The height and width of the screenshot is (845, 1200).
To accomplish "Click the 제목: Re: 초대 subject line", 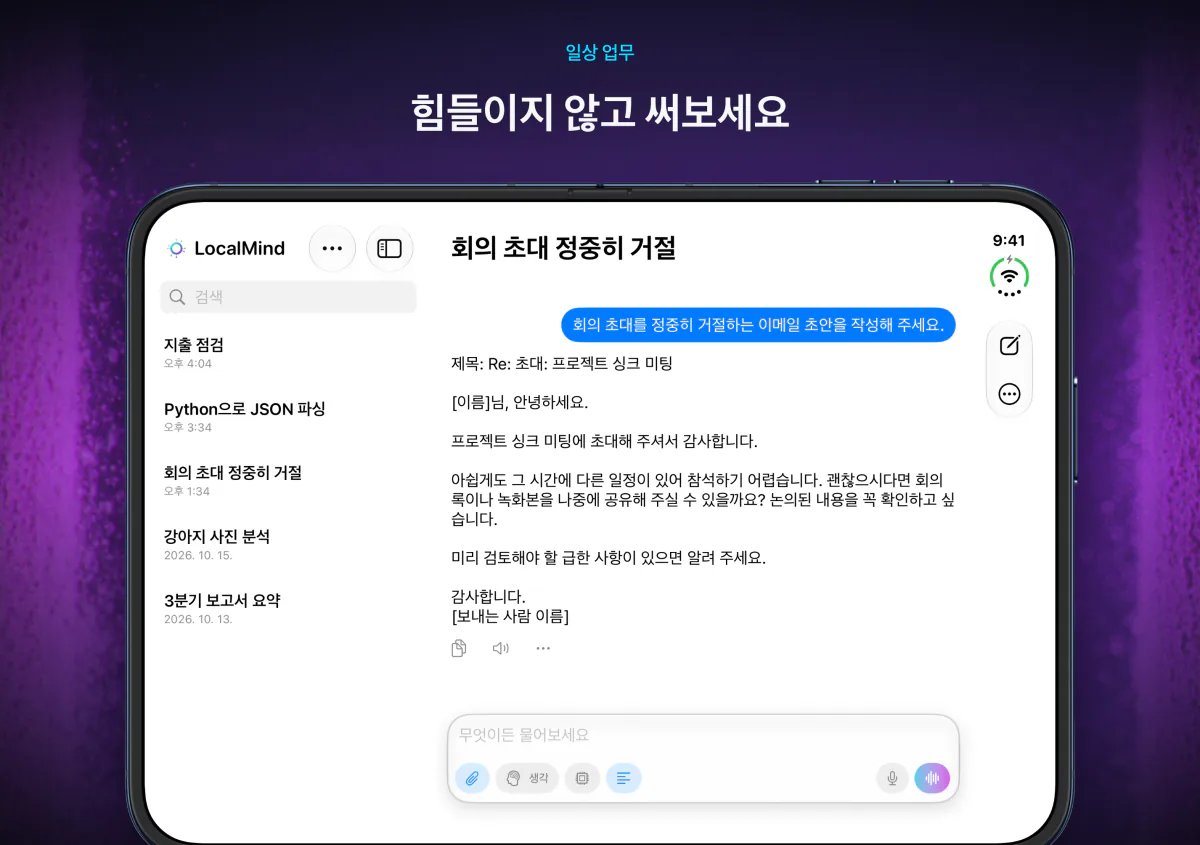I will click(562, 364).
